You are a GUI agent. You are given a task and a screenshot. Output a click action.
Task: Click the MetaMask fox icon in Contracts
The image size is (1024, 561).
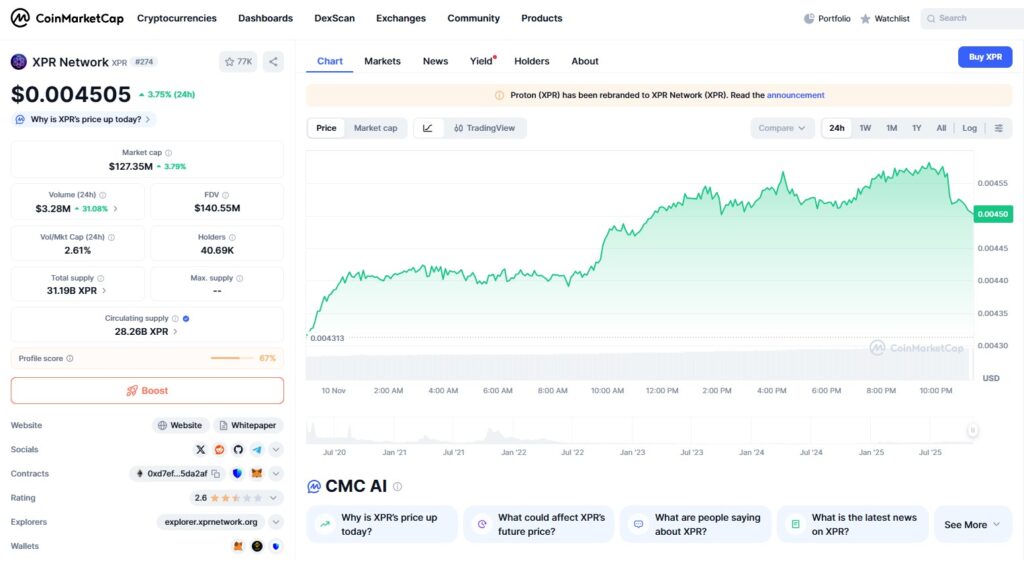(256, 474)
